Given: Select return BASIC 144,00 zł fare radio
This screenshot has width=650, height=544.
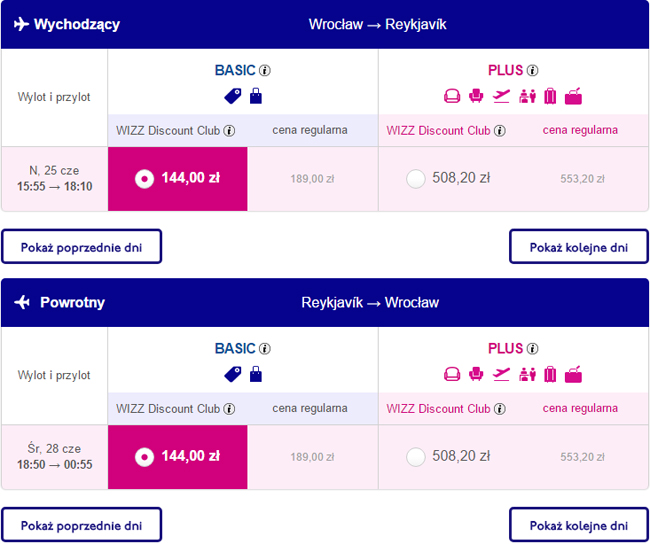Looking at the screenshot, I should (x=144, y=457).
